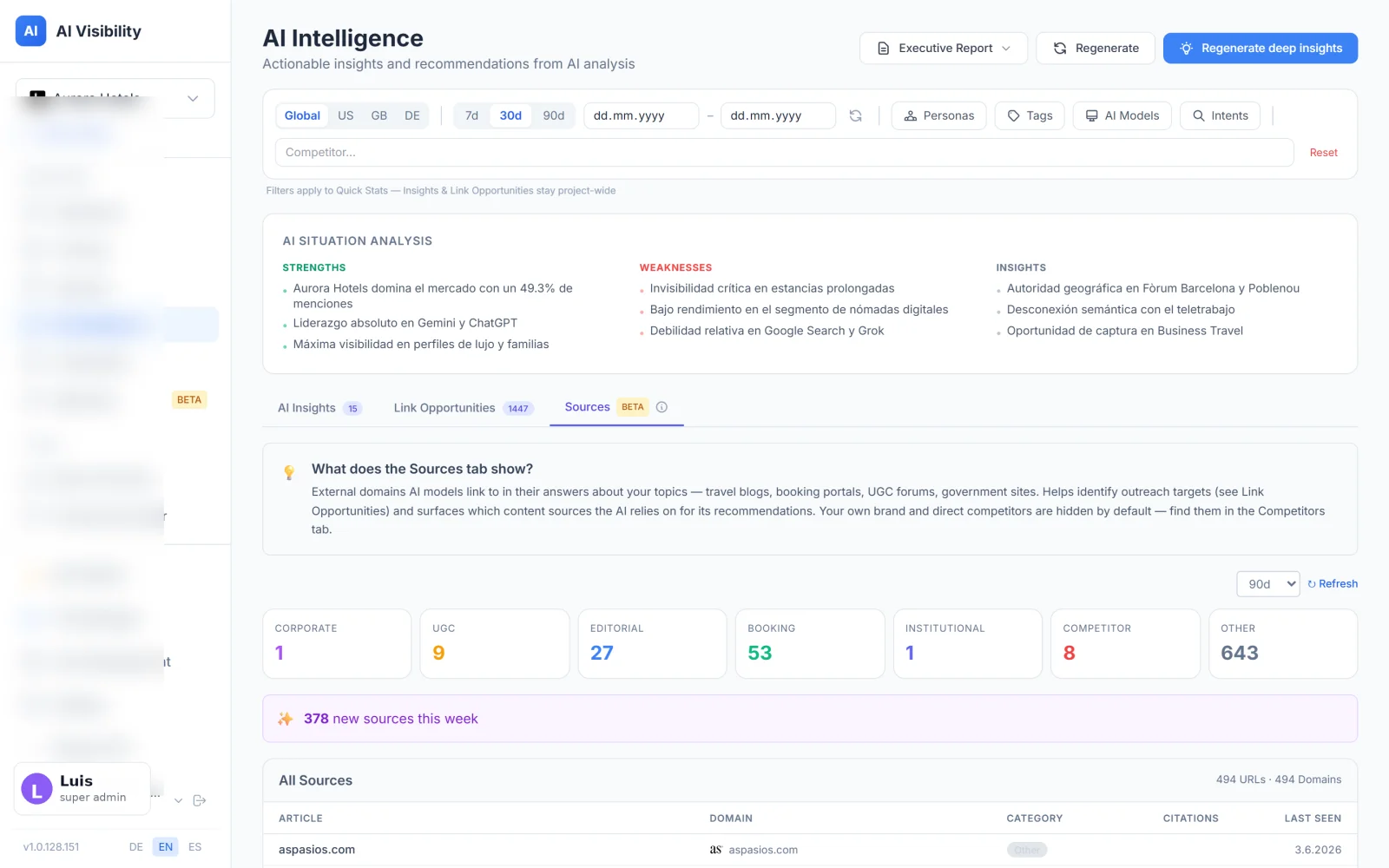Click the 15 badge on AI Insights tab
This screenshot has height=868, width=1389.
click(x=352, y=409)
